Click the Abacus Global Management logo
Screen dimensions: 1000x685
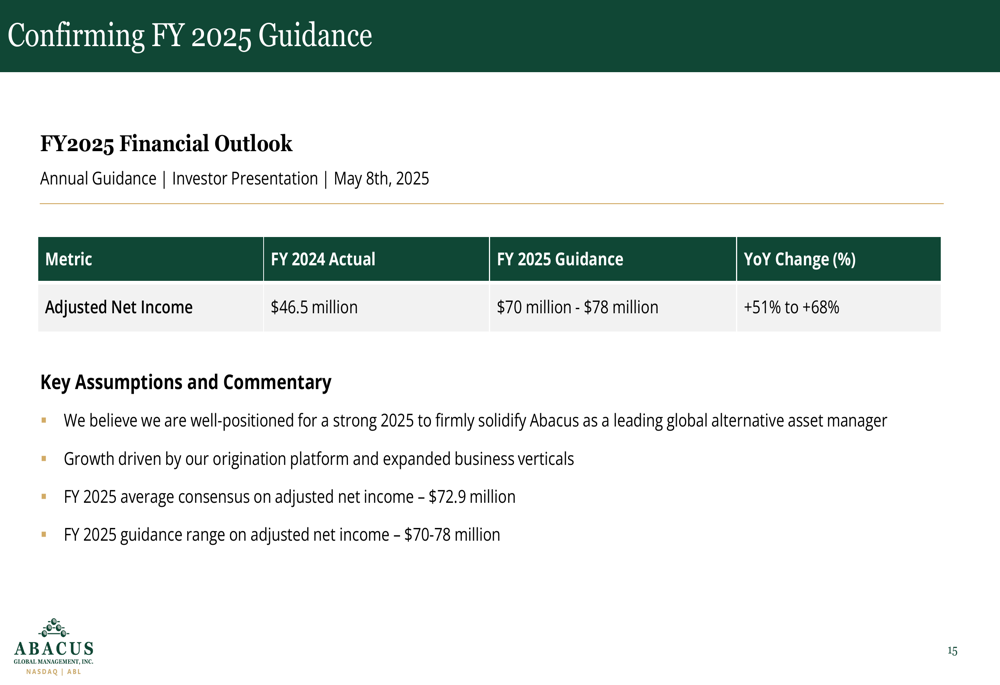pos(54,646)
